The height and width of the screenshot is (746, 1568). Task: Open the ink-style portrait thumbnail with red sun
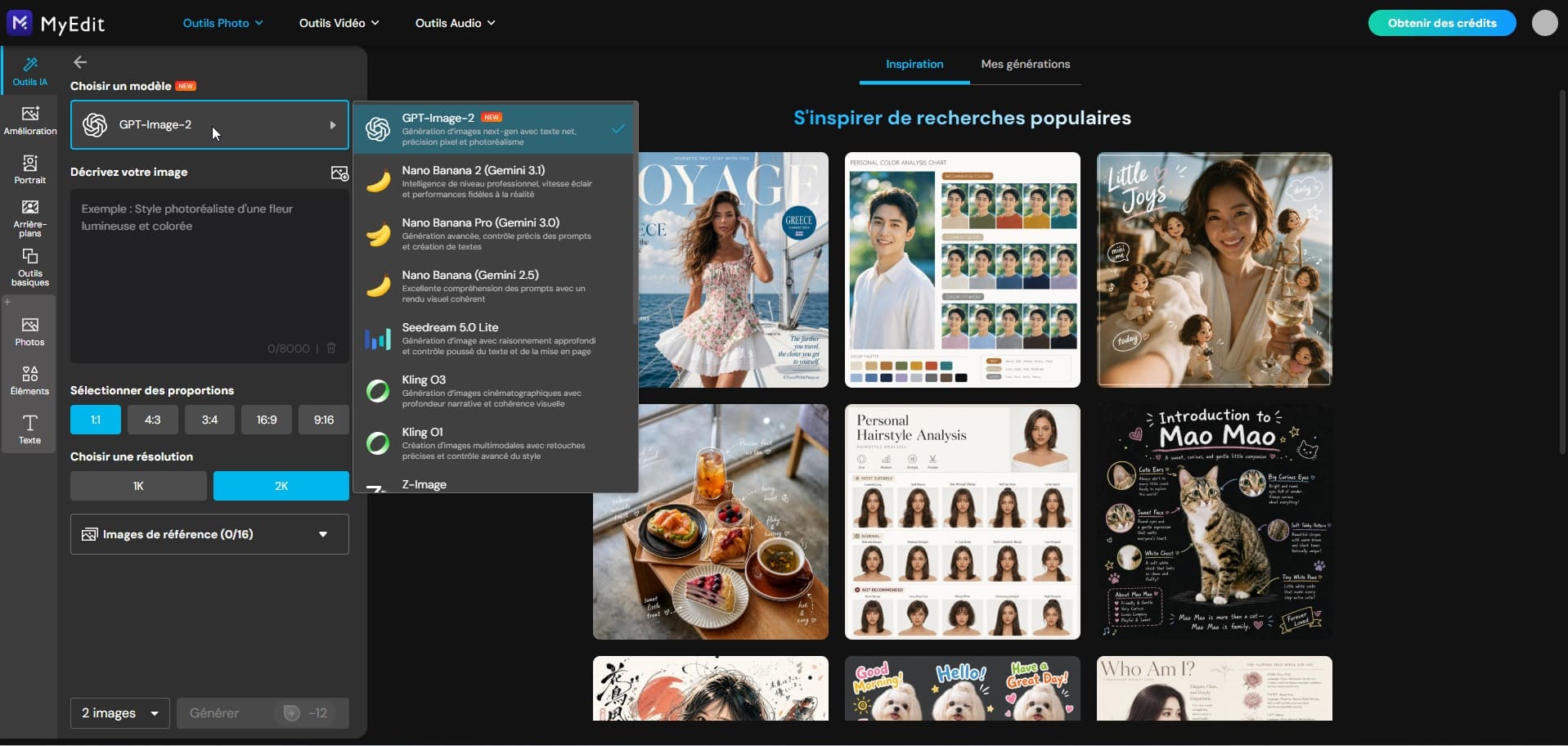coord(711,689)
